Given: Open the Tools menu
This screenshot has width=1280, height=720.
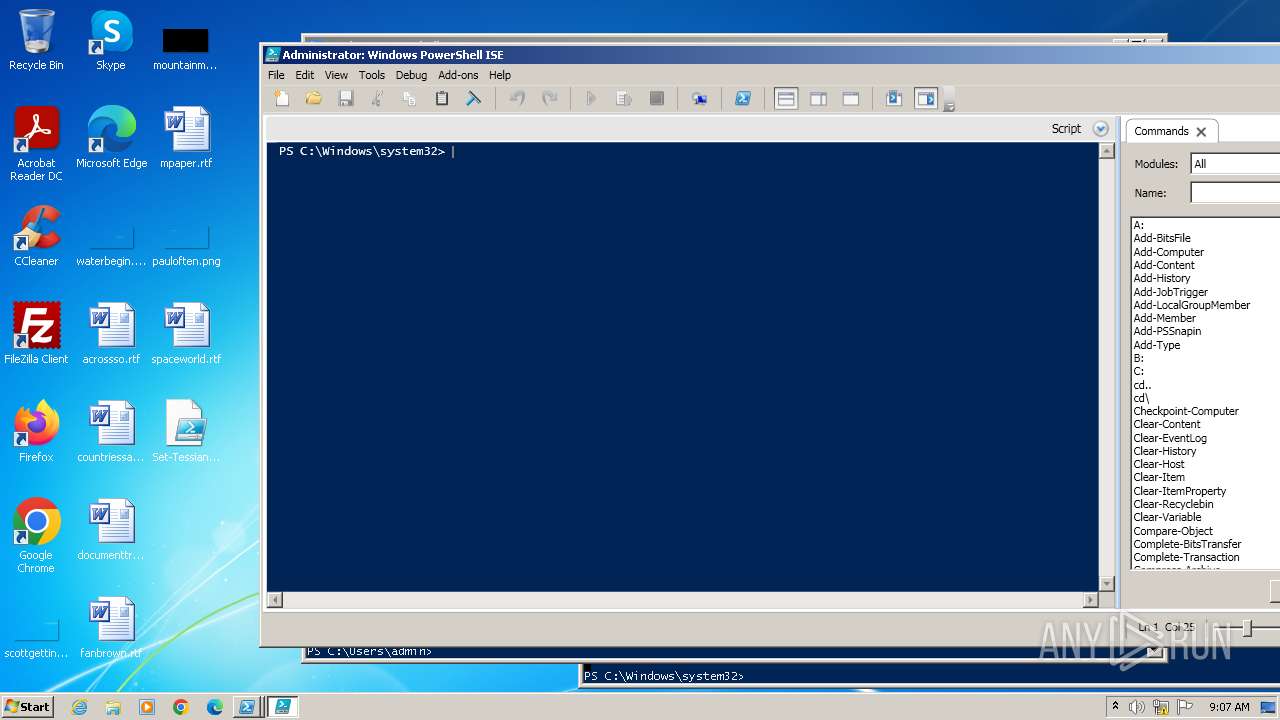Looking at the screenshot, I should pos(372,75).
